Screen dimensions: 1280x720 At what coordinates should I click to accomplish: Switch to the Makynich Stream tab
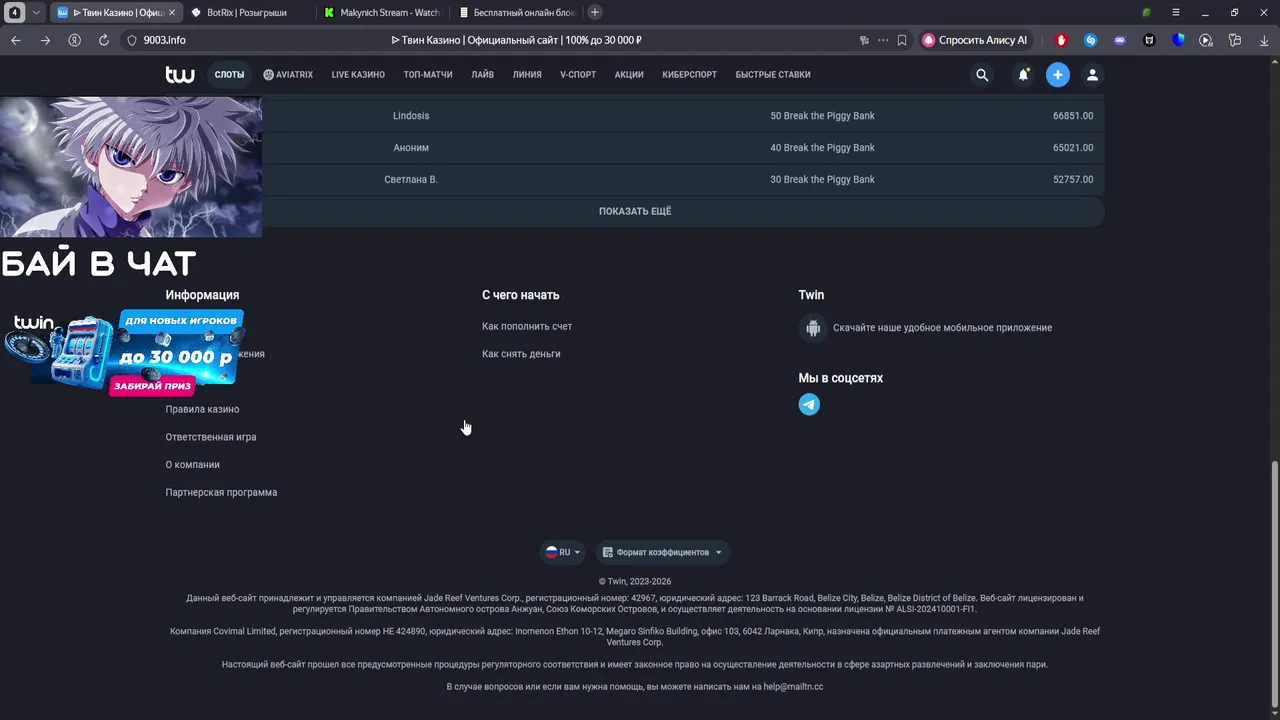coord(382,13)
